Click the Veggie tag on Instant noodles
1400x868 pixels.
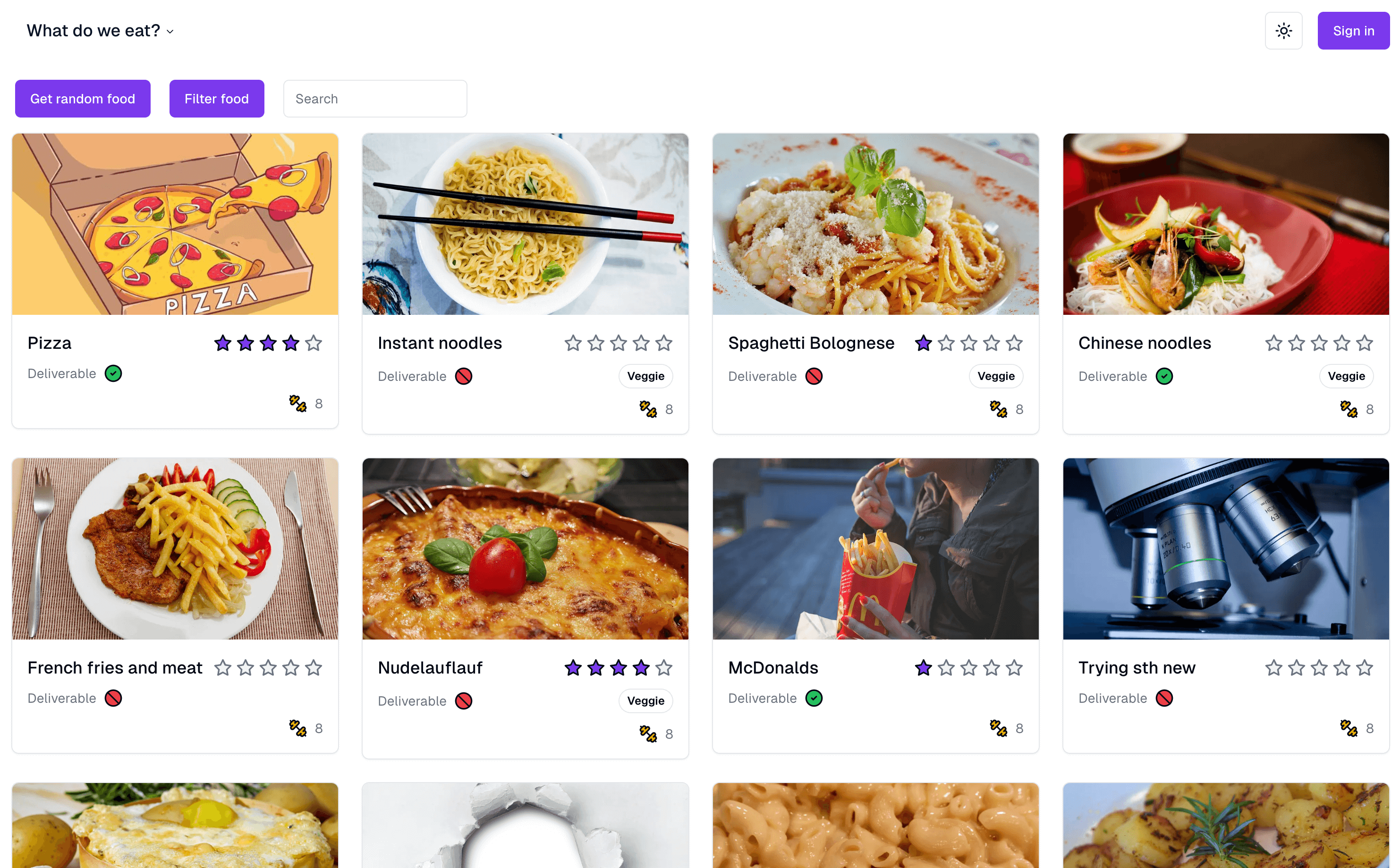645,377
